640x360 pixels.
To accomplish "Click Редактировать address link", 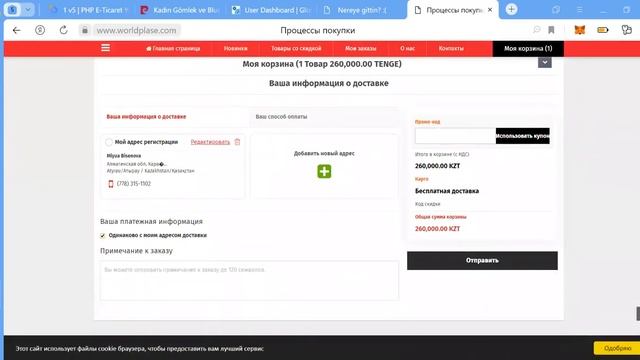I will point(210,142).
